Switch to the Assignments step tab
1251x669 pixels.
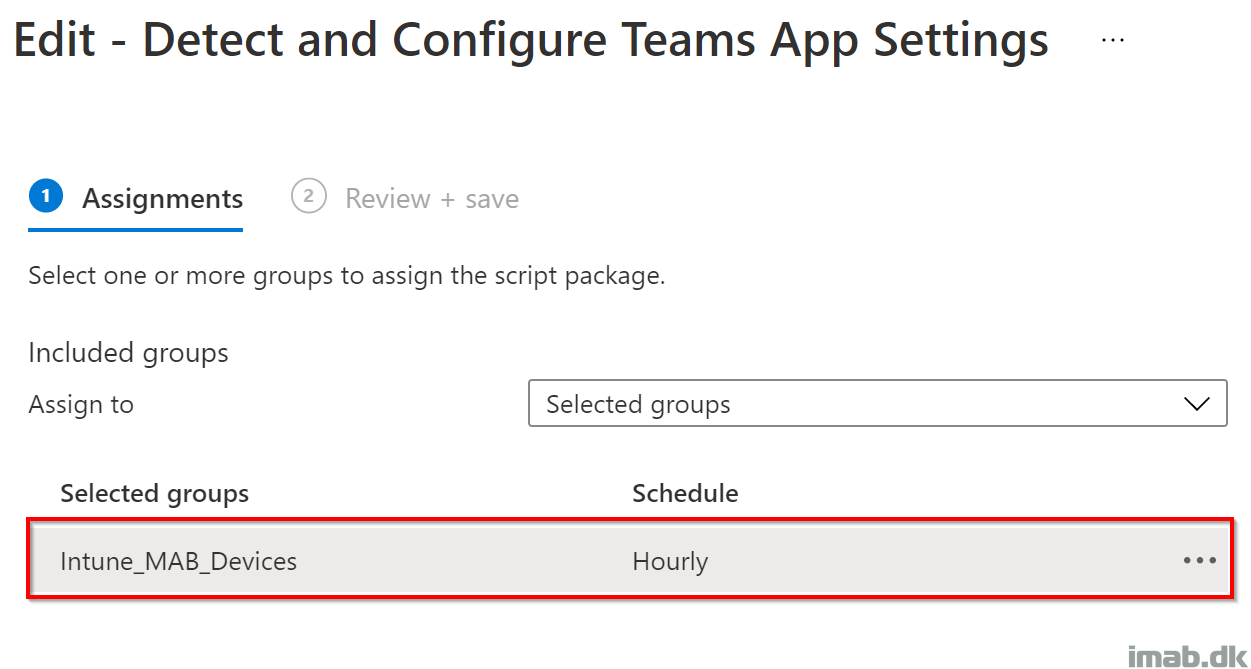tap(136, 199)
